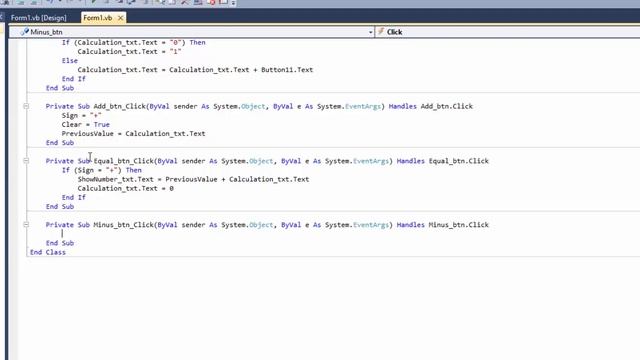Image resolution: width=640 pixels, height=360 pixels.
Task: Click the line 'If (Calculation_txt.Text = "0") Then'
Action: pyautogui.click(x=133, y=42)
